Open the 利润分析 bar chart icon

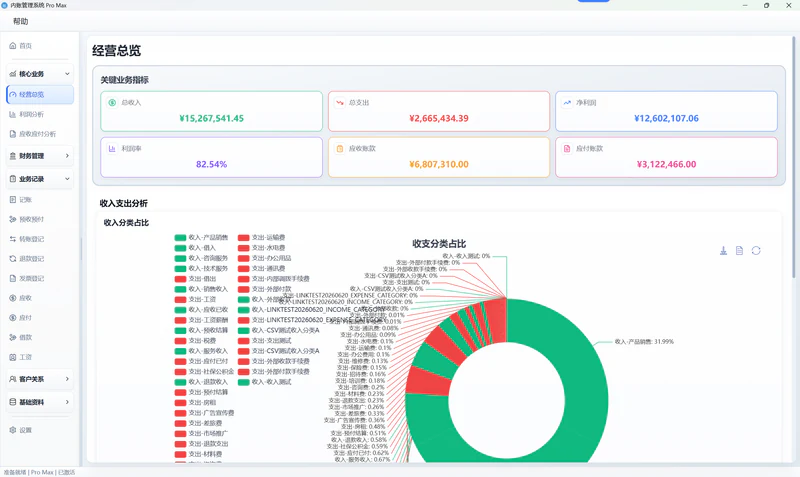pyautogui.click(x=13, y=114)
